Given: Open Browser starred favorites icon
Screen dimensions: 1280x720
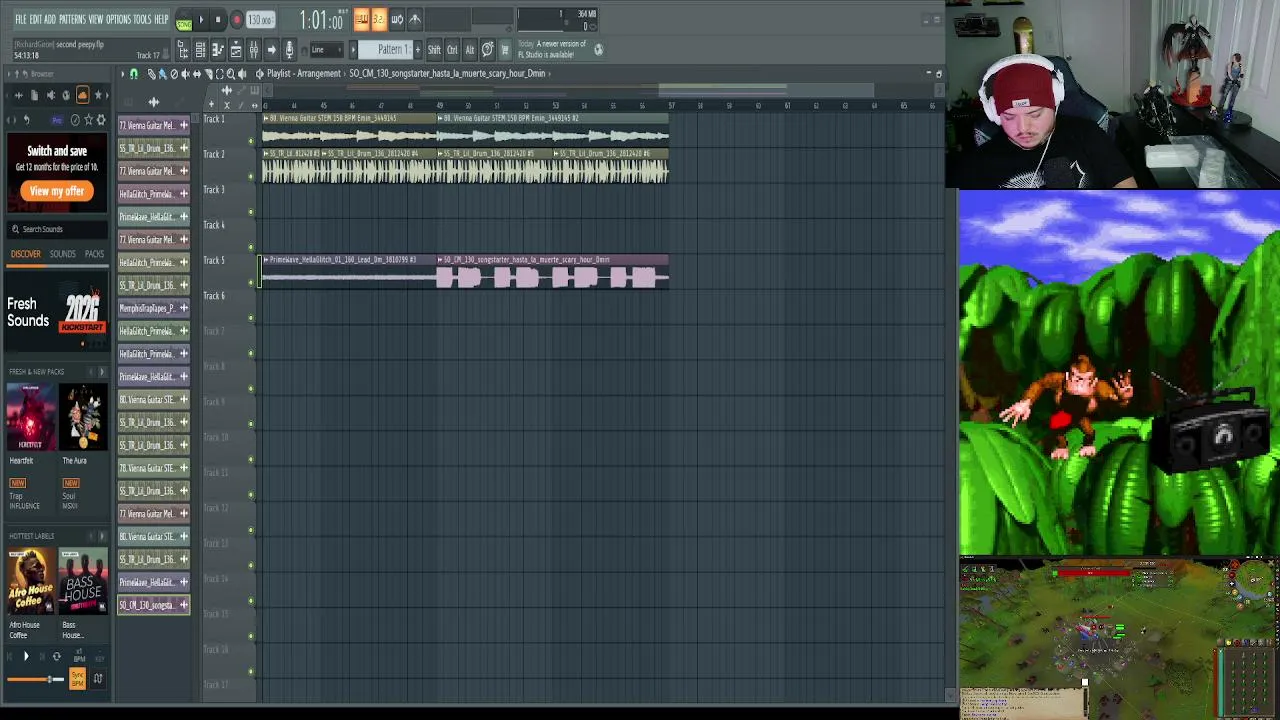Looking at the screenshot, I should 98,95.
